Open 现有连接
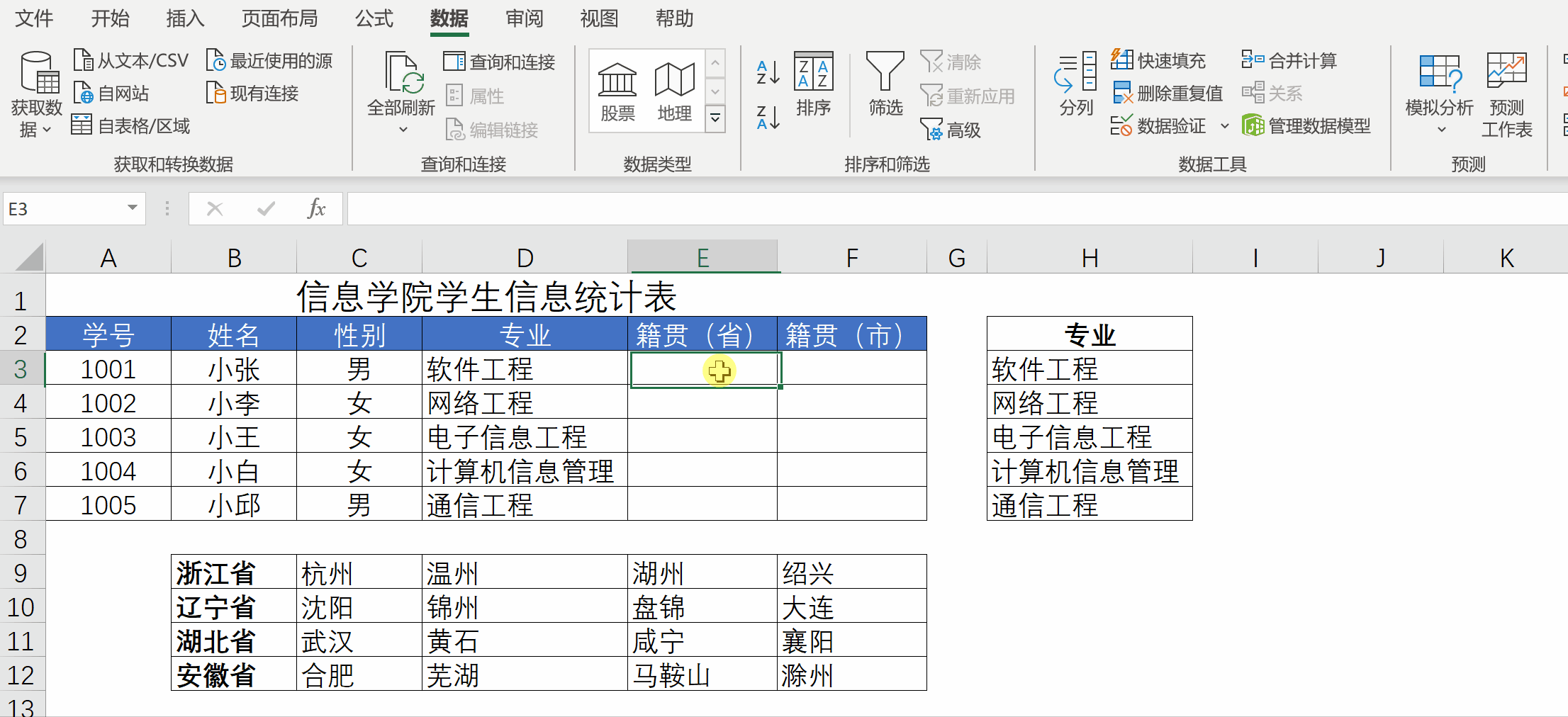 [x=252, y=94]
